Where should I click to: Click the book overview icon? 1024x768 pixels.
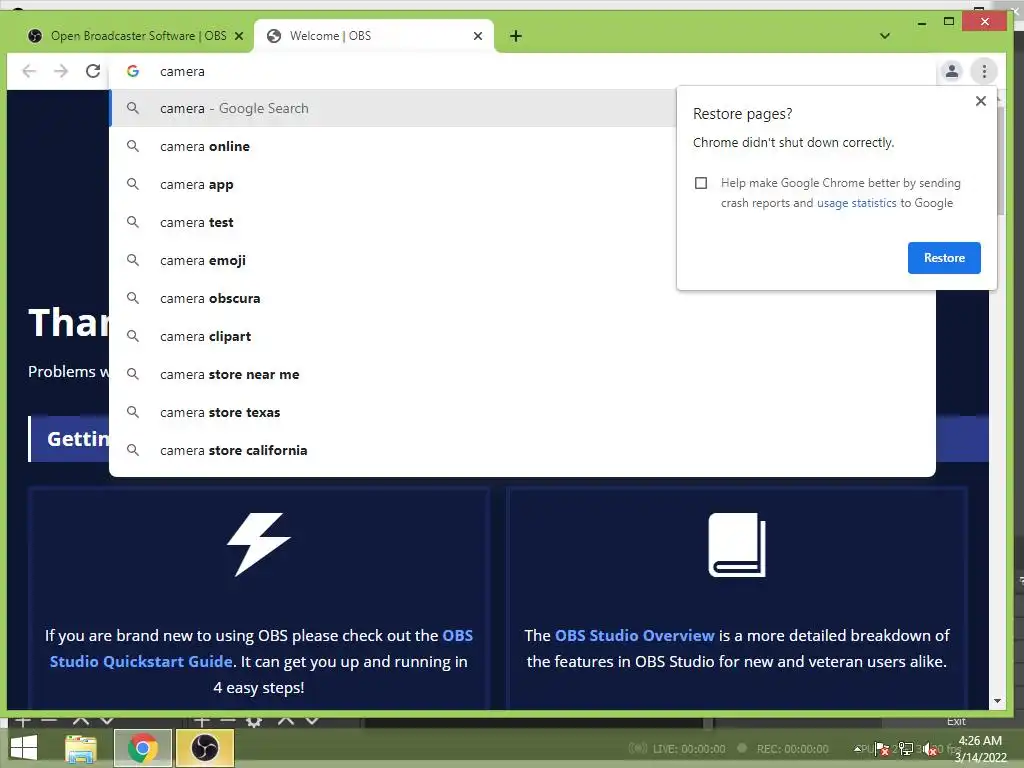tap(737, 545)
